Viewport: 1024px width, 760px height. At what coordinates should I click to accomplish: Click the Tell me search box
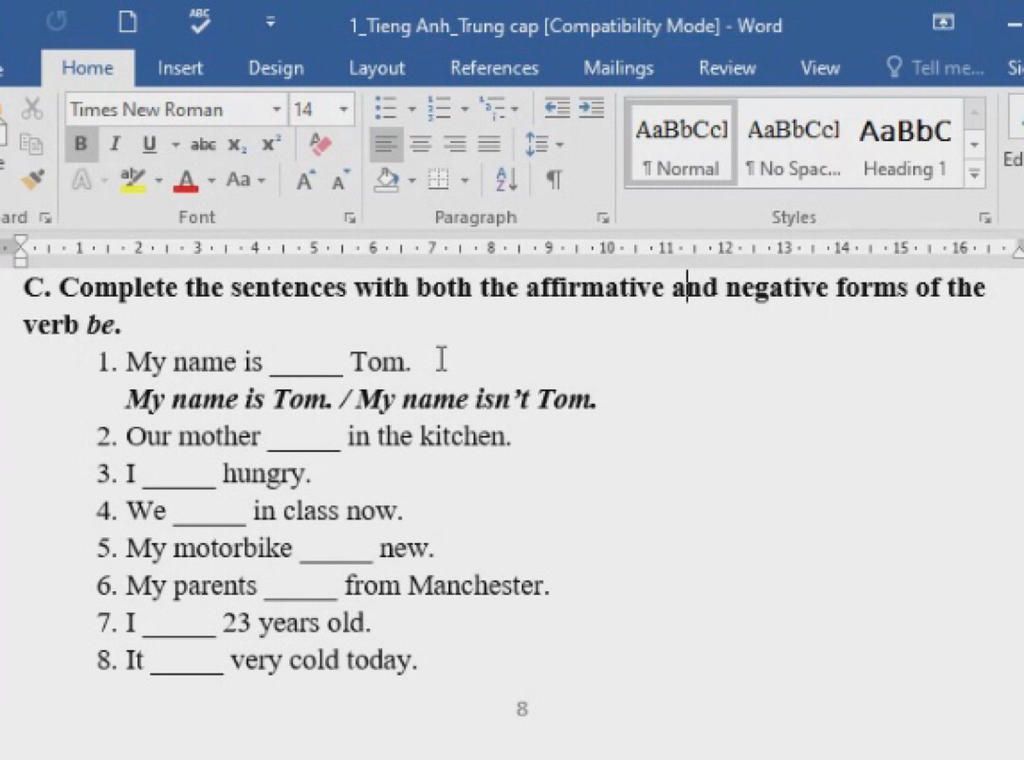pyautogui.click(x=935, y=68)
